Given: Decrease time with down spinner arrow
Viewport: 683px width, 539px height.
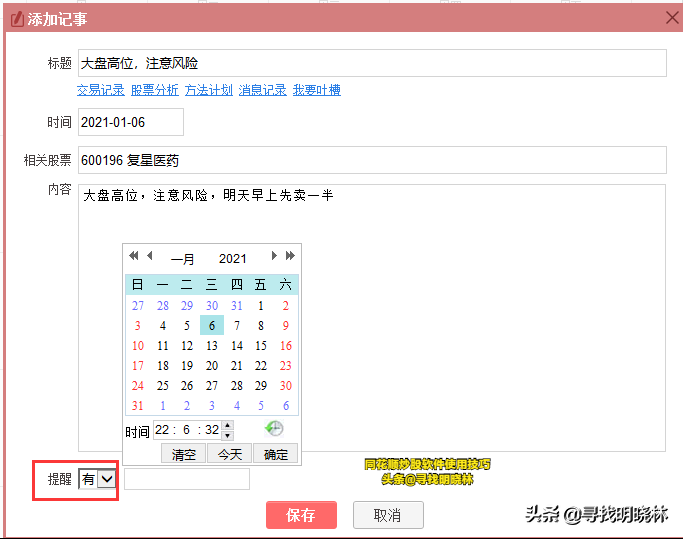Looking at the screenshot, I should point(227,435).
